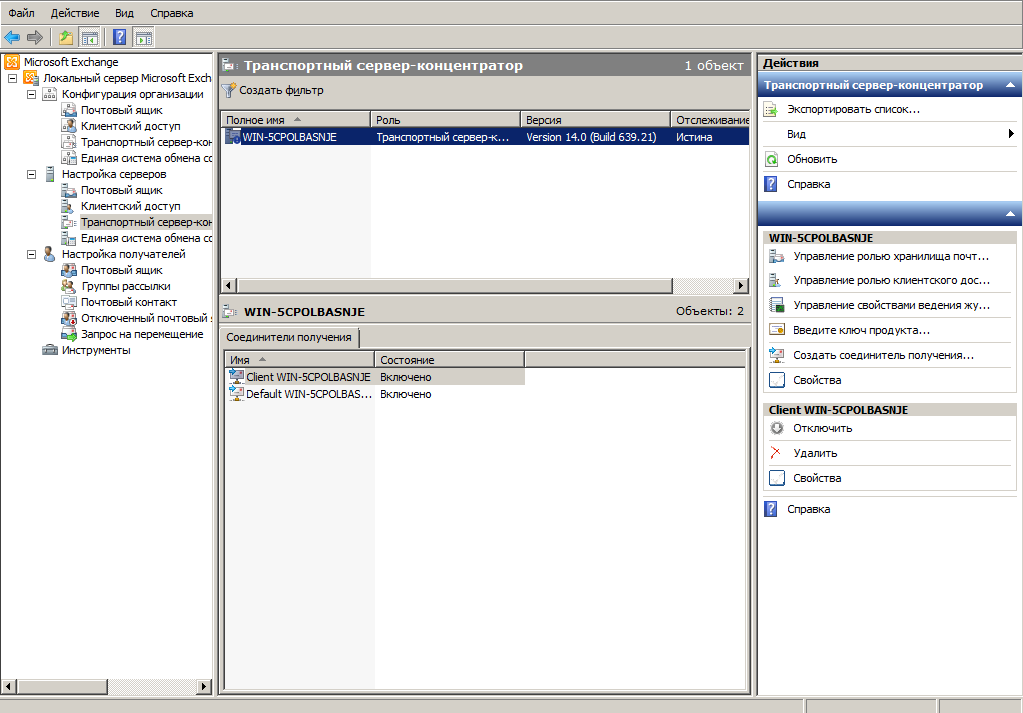Click the Роль column header

click(445, 120)
